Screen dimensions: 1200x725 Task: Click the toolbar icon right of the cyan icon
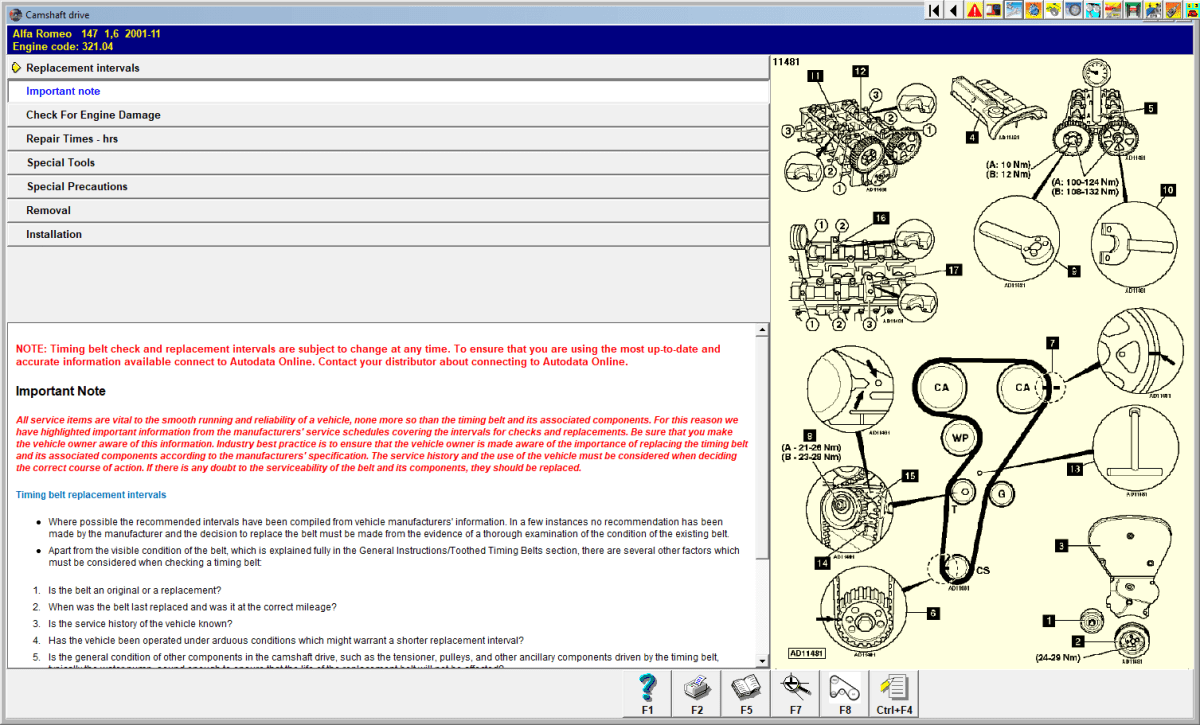(1114, 10)
